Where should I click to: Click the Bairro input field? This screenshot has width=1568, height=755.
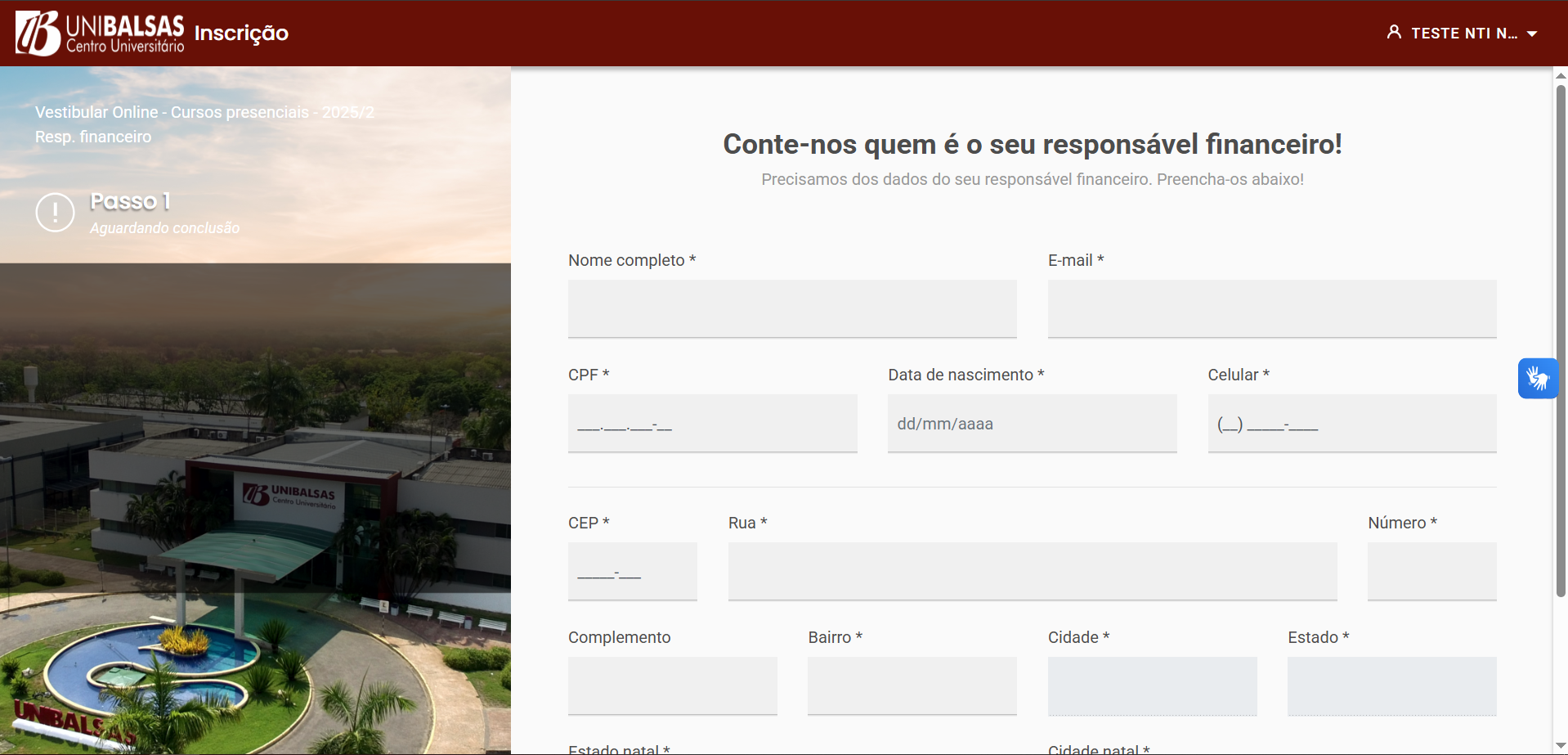click(x=912, y=685)
